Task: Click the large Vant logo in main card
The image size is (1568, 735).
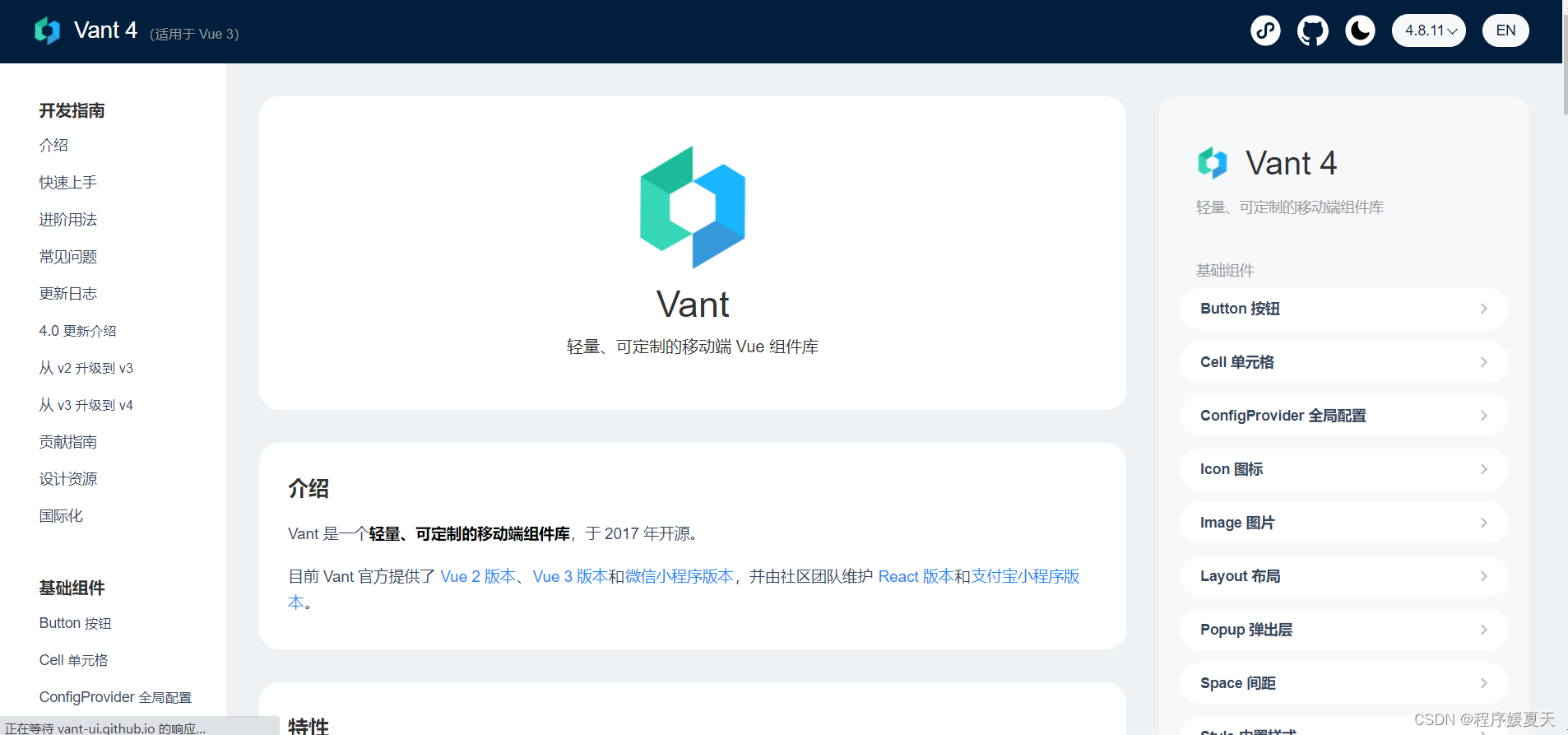Action: coord(693,207)
